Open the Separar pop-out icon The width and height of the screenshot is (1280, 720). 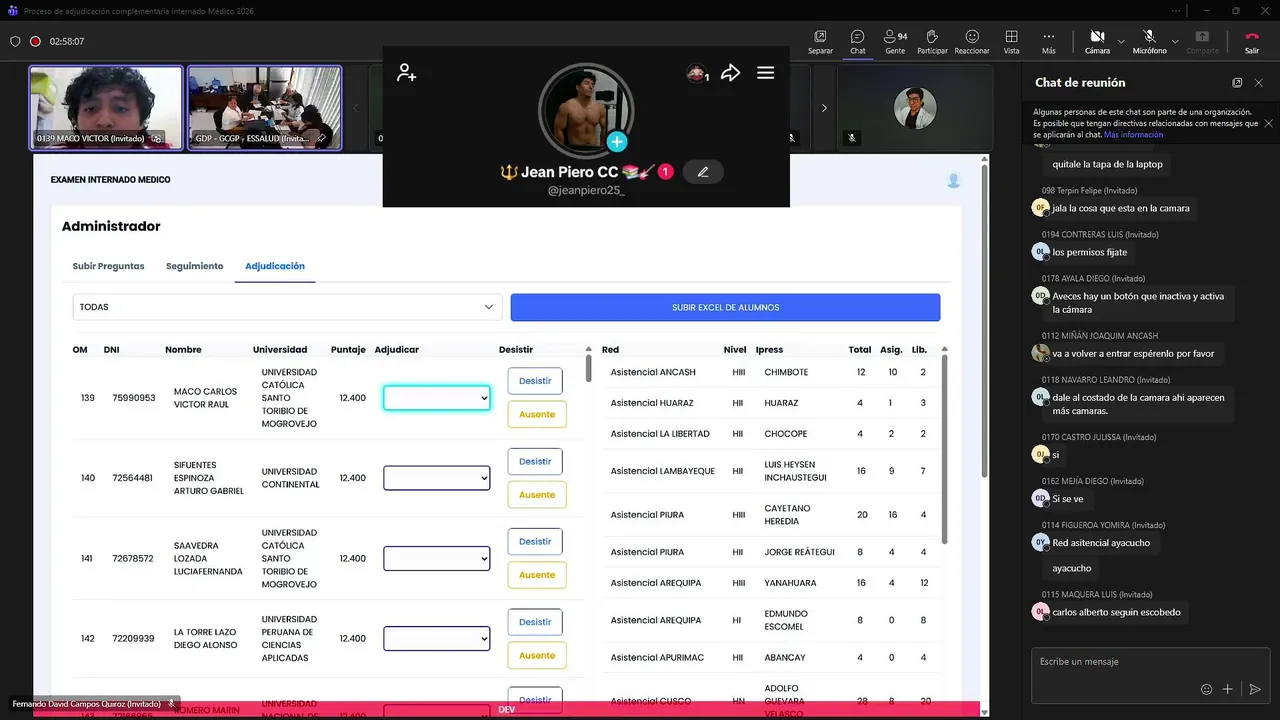pos(820,36)
